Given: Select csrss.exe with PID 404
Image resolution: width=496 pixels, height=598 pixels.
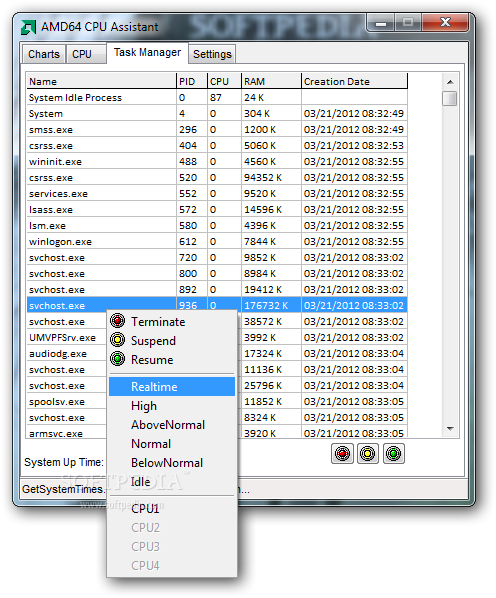Looking at the screenshot, I should 217,146.
